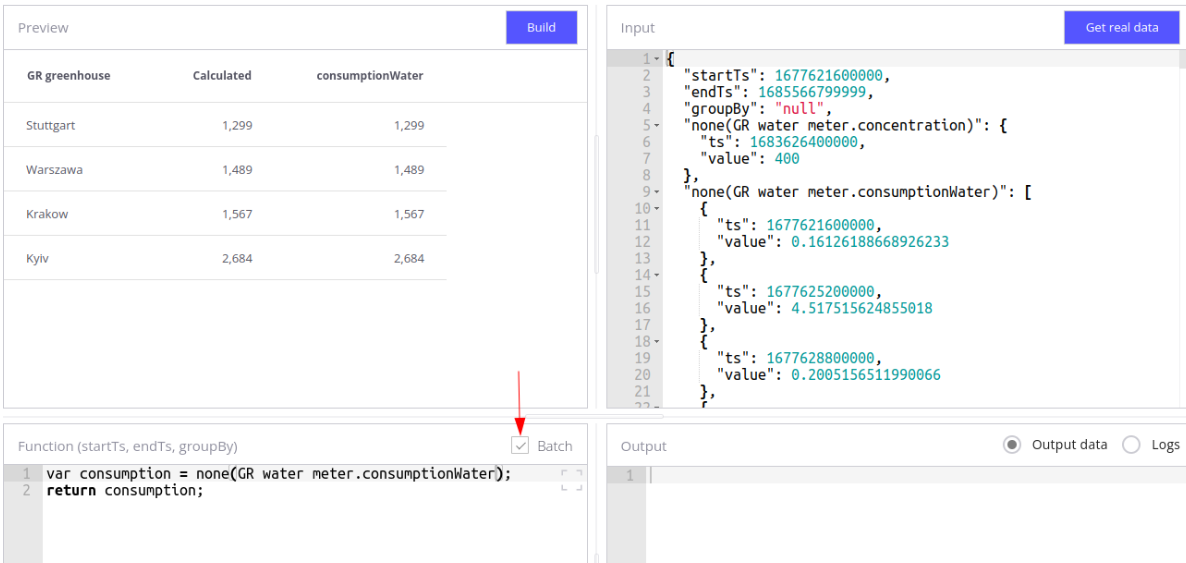Click the Calculated column header
This screenshot has height=563, width=1186.
tap(222, 76)
